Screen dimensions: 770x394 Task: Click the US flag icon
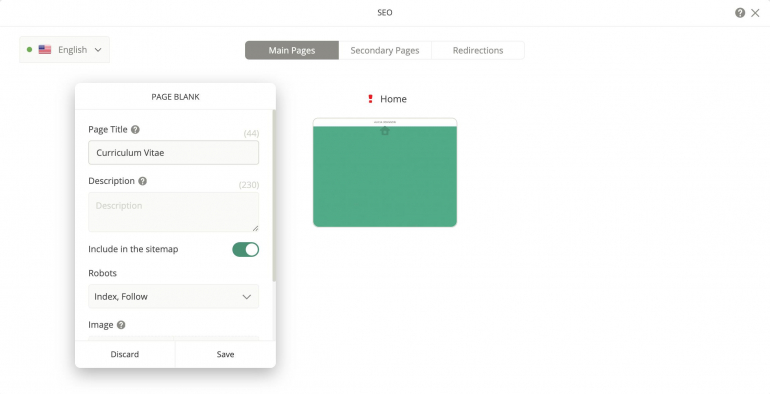[x=45, y=50]
